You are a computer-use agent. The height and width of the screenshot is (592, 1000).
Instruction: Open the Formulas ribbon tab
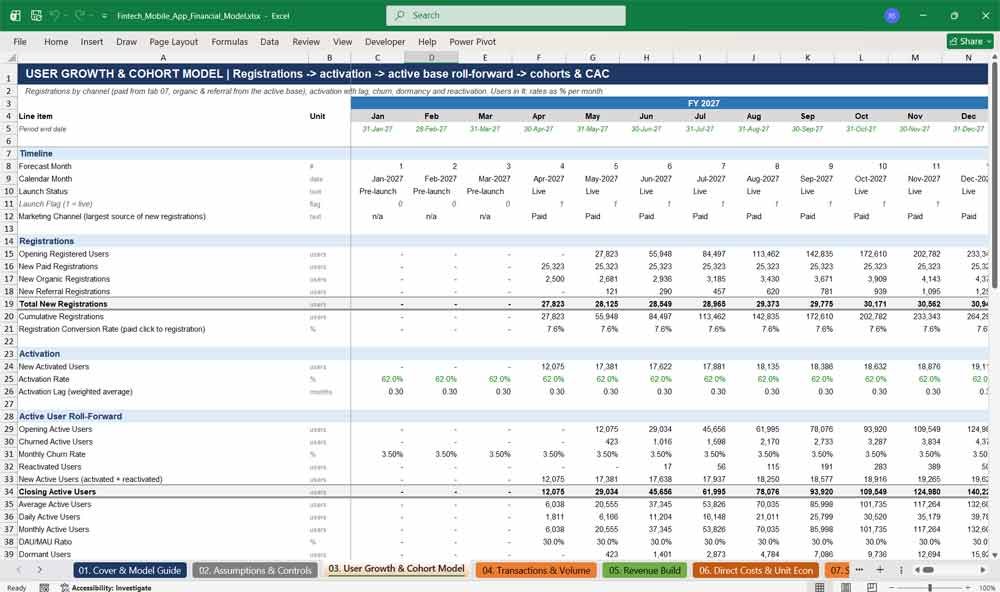230,41
